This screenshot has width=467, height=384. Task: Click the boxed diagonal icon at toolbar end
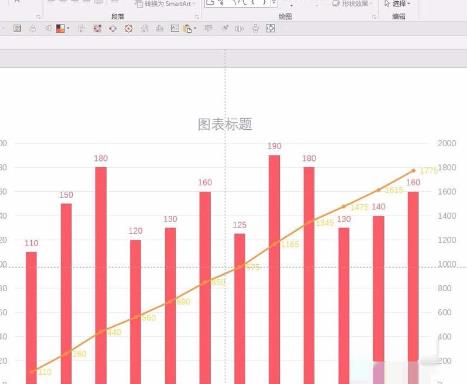point(270,29)
